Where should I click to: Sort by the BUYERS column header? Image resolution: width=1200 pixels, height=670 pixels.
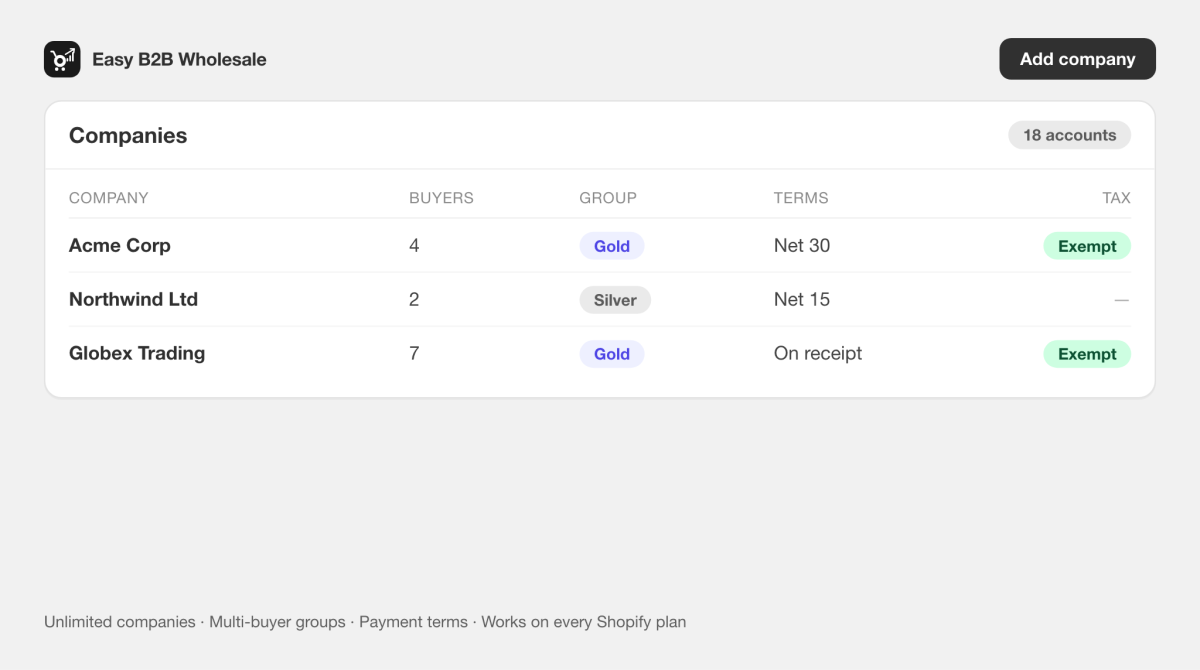pyautogui.click(x=441, y=198)
